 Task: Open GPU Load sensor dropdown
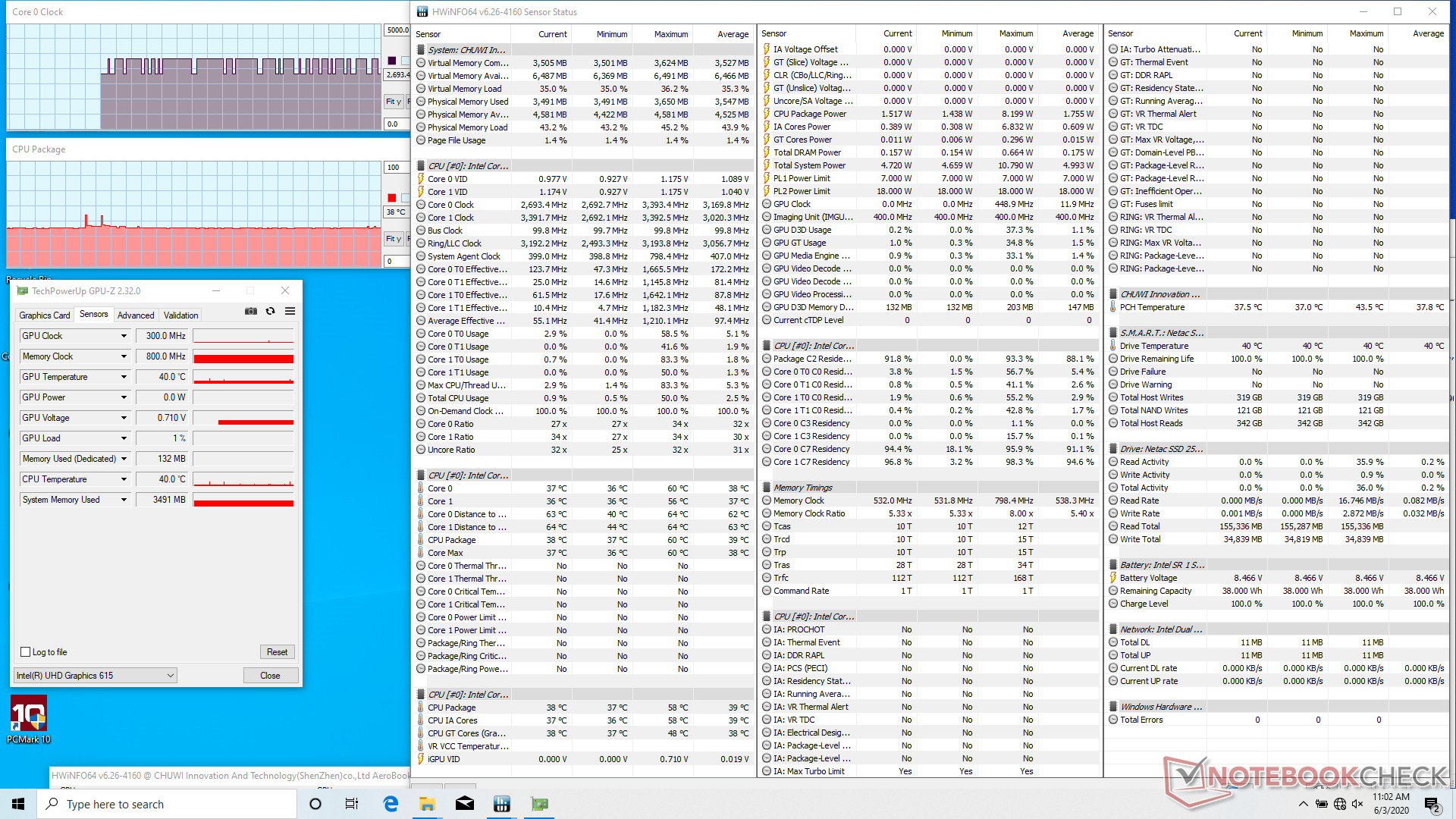[x=124, y=438]
